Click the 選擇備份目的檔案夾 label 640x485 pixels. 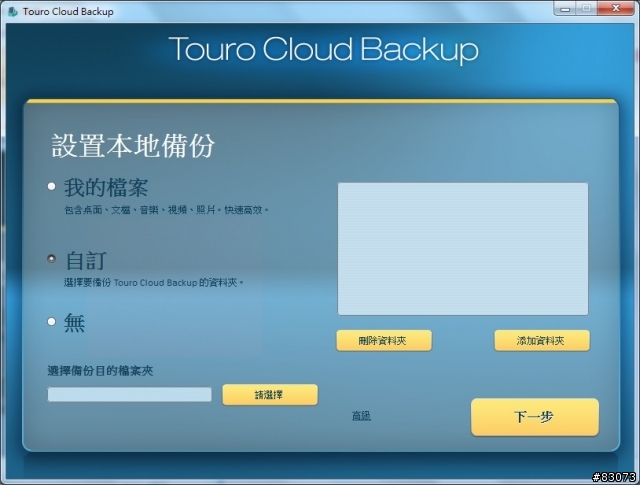[100, 371]
